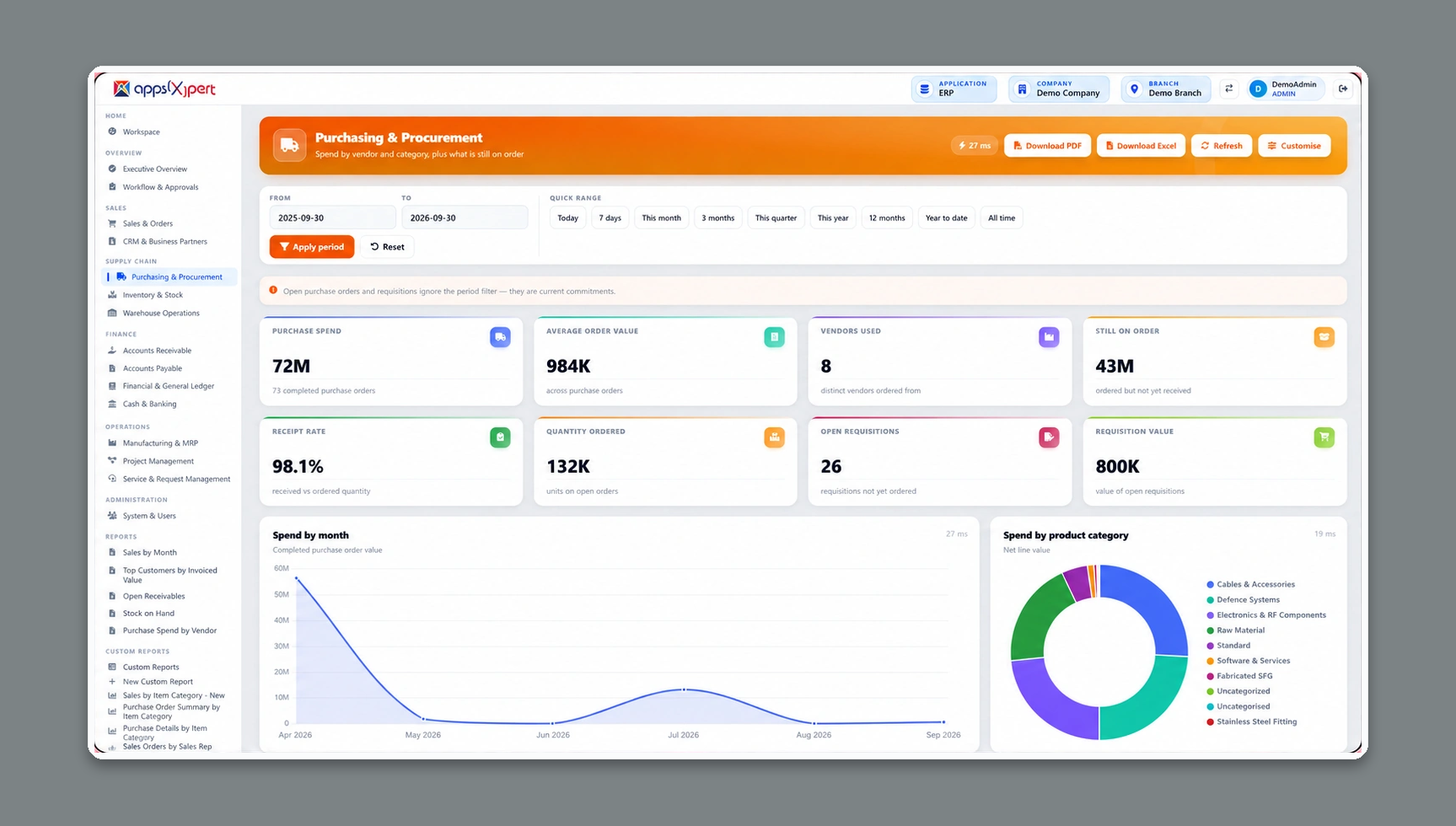Click the truck icon in Purchase Spend card

(x=500, y=337)
